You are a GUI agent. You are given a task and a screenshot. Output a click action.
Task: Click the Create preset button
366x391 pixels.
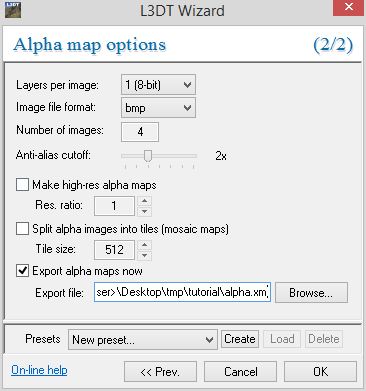pos(240,339)
